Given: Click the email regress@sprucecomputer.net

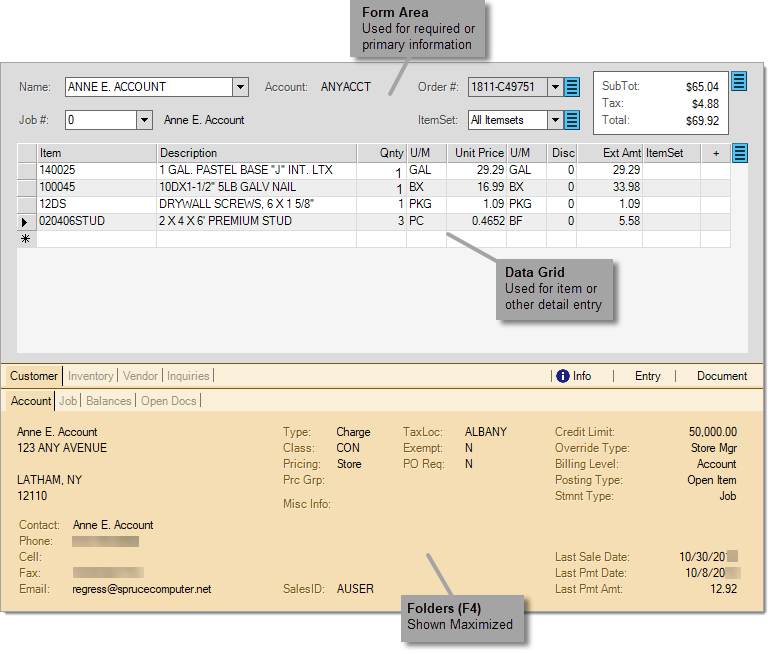Looking at the screenshot, I should pyautogui.click(x=142, y=589).
